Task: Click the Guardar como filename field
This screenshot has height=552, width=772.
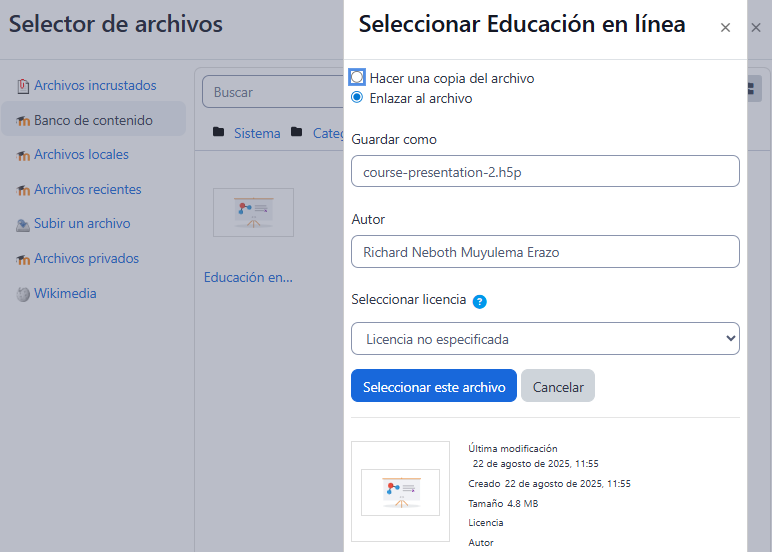Action: coord(545,172)
